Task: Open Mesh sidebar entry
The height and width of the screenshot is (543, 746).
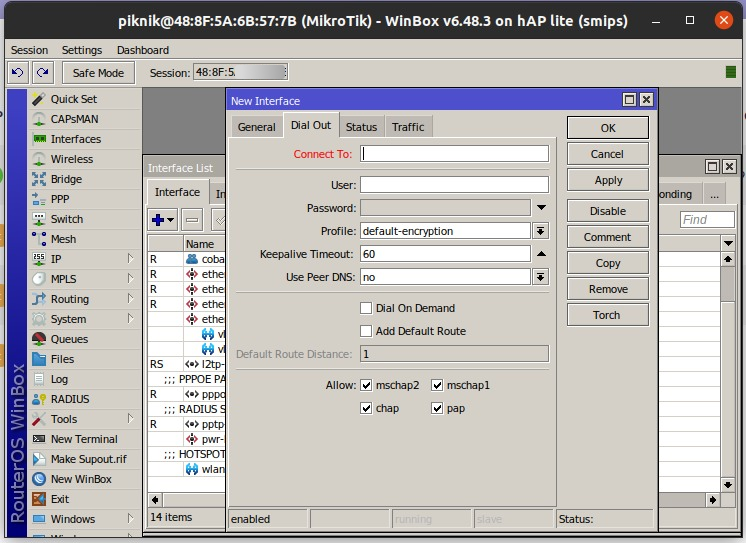Action: coord(63,239)
